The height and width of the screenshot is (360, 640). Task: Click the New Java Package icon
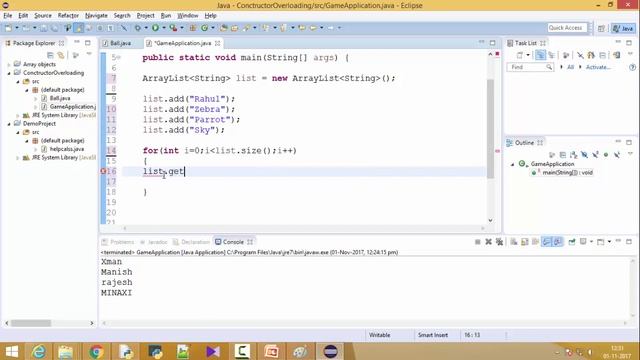tap(193, 28)
